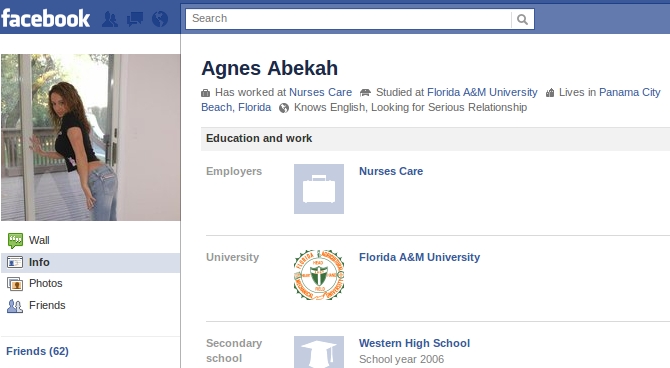
Task: Open Florida A&M University in summary line
Action: click(482, 92)
